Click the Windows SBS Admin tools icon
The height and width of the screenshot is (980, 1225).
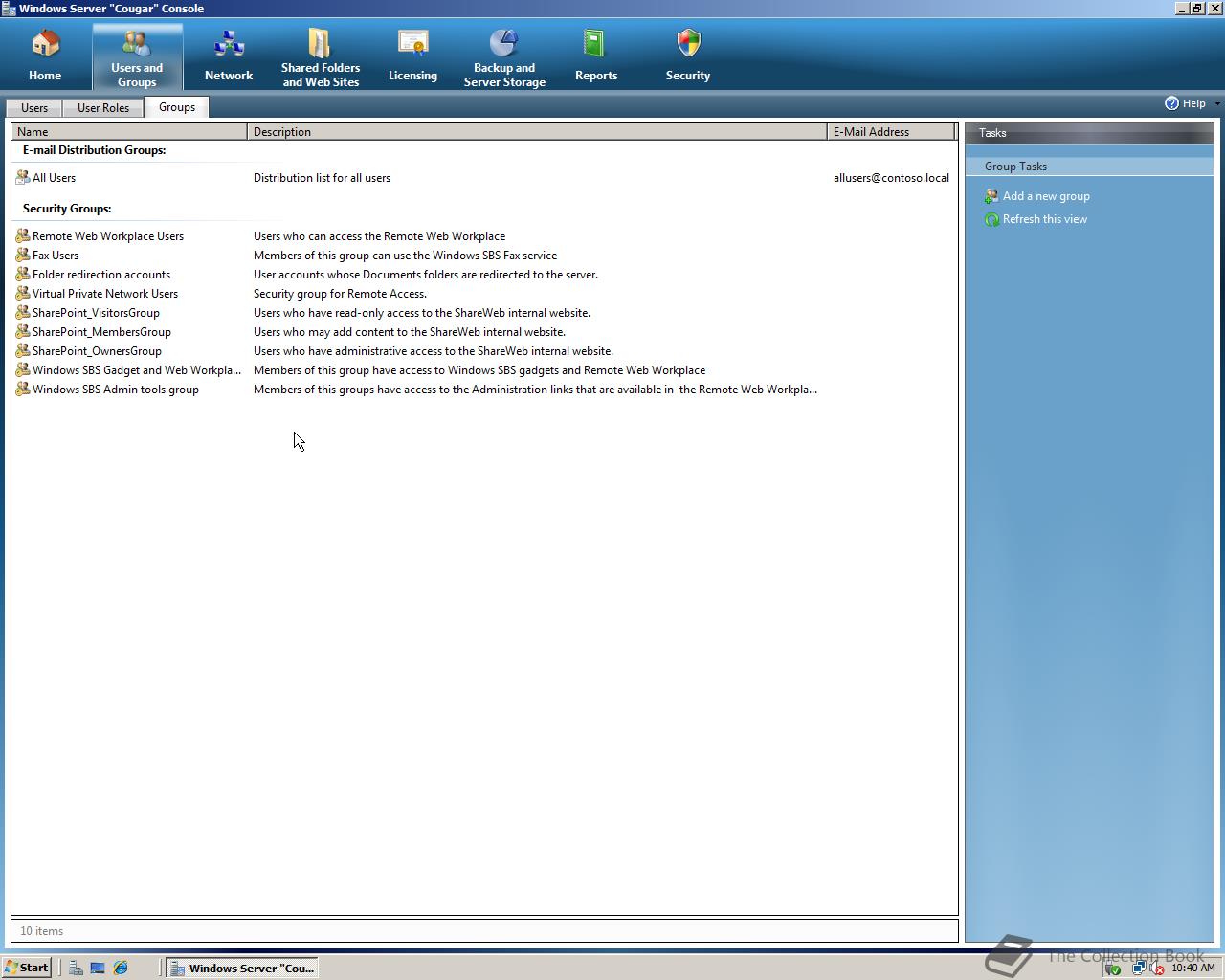tap(23, 390)
